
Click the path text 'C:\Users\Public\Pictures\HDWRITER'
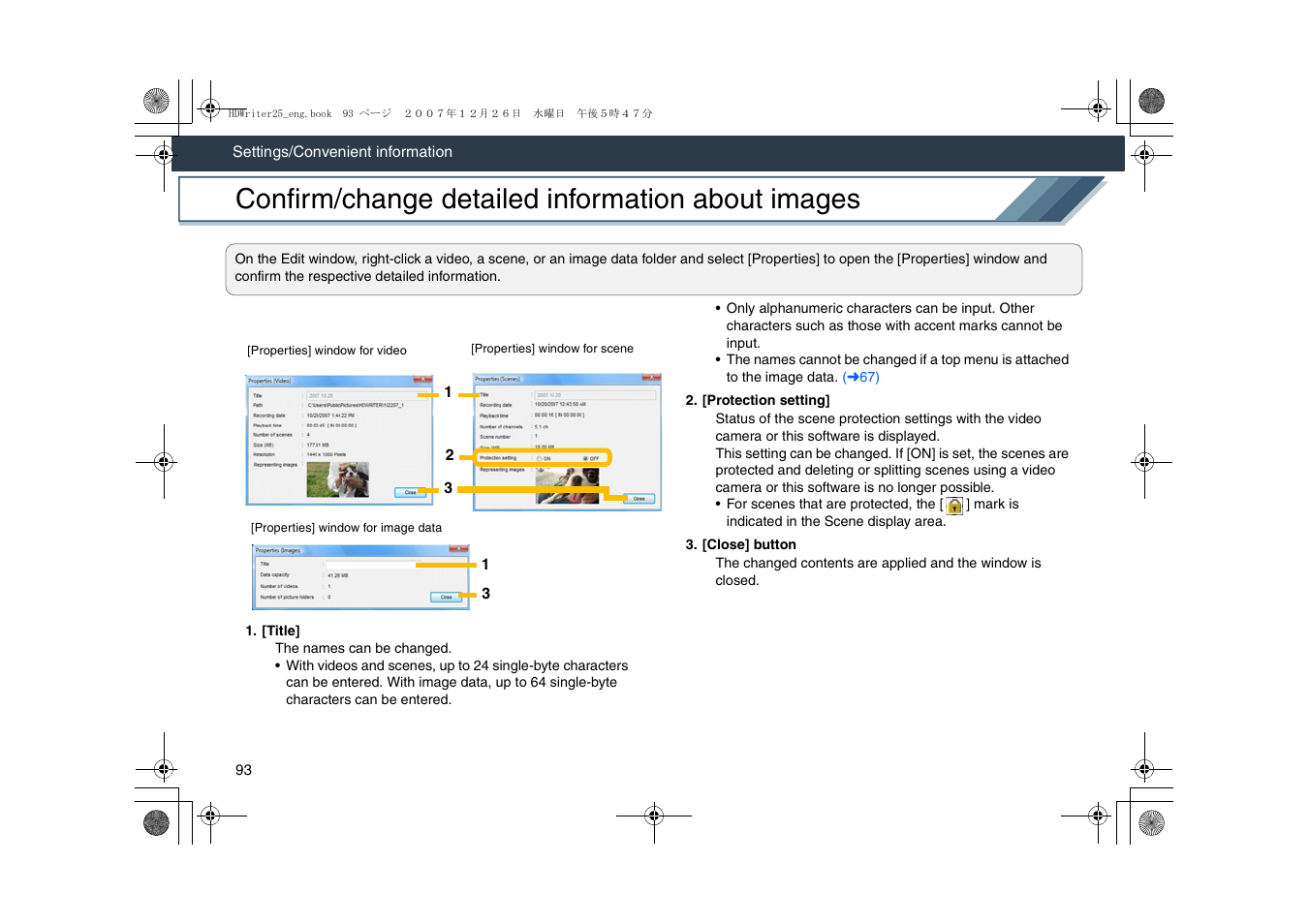356,405
